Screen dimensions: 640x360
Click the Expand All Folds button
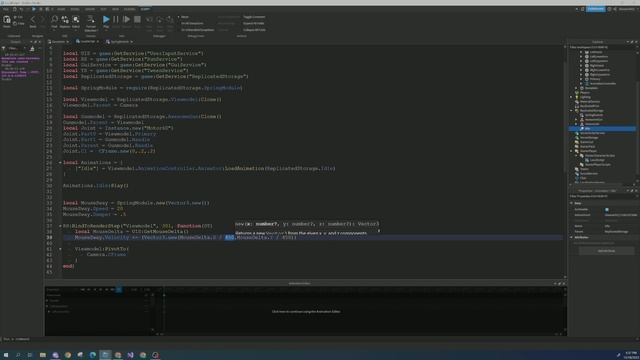[x=253, y=23]
